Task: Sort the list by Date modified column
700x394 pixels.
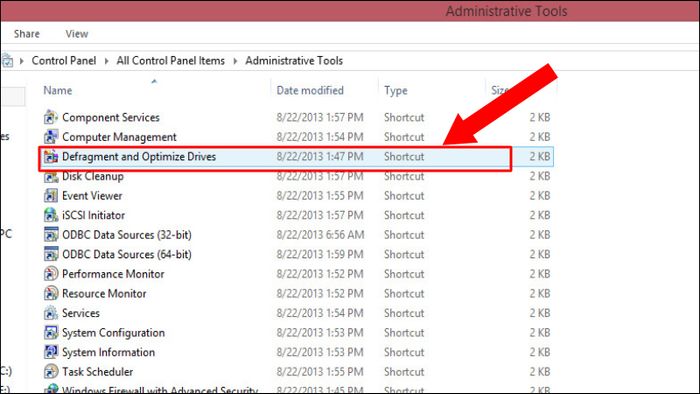Action: point(310,91)
